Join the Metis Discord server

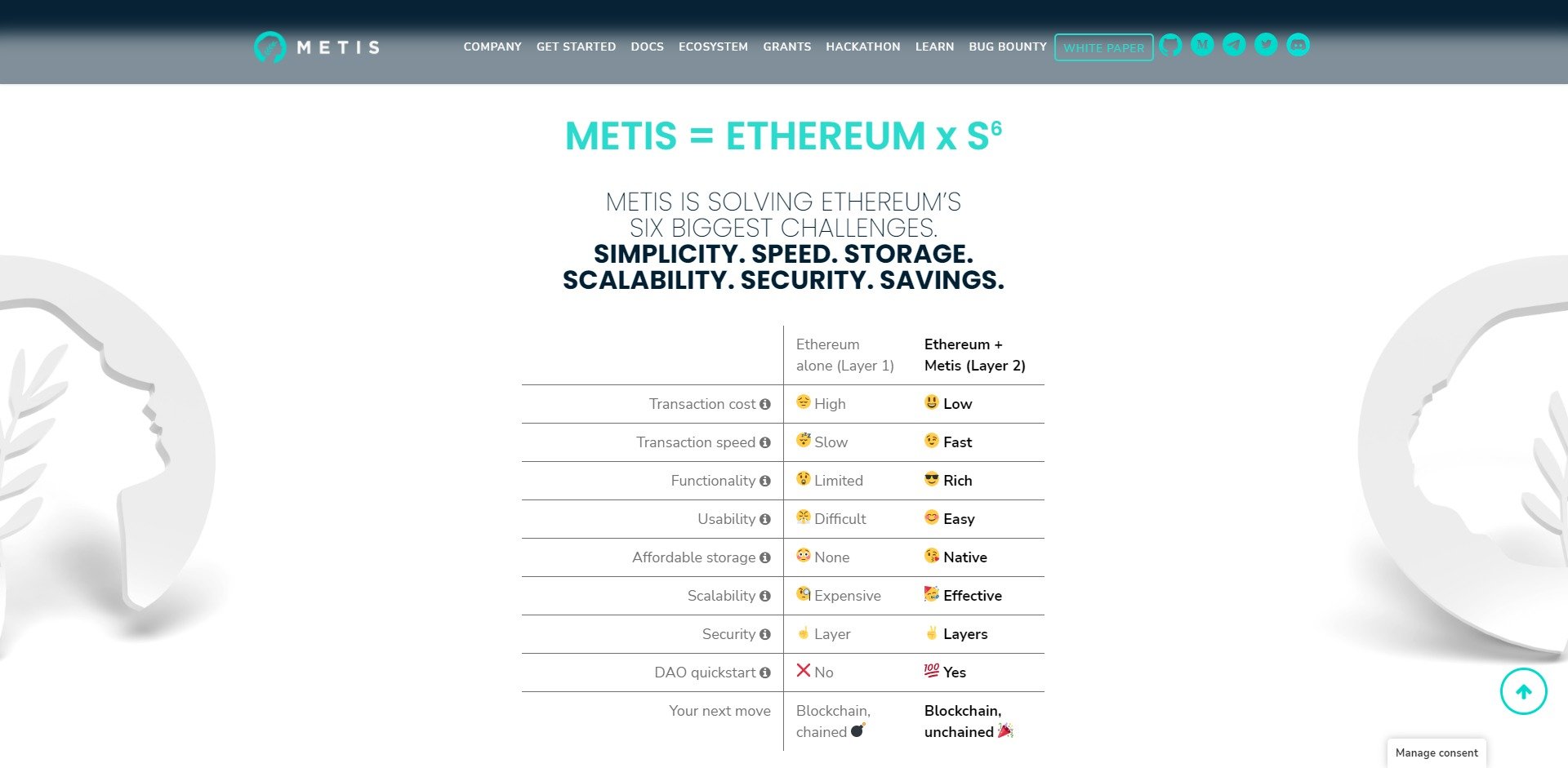point(1298,45)
